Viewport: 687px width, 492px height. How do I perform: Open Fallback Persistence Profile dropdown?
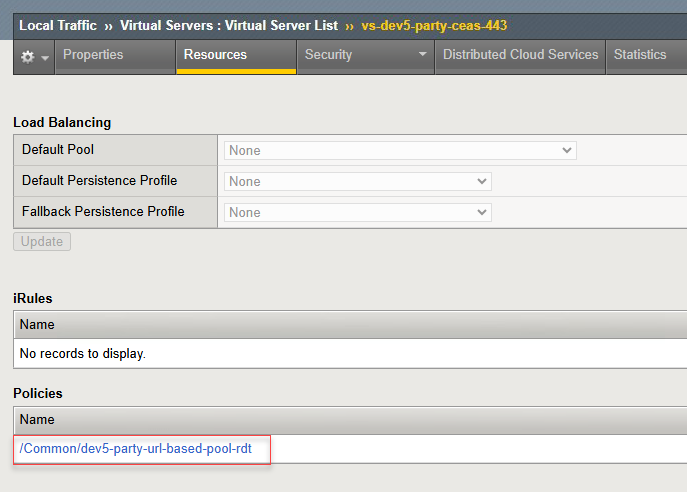coord(357,212)
